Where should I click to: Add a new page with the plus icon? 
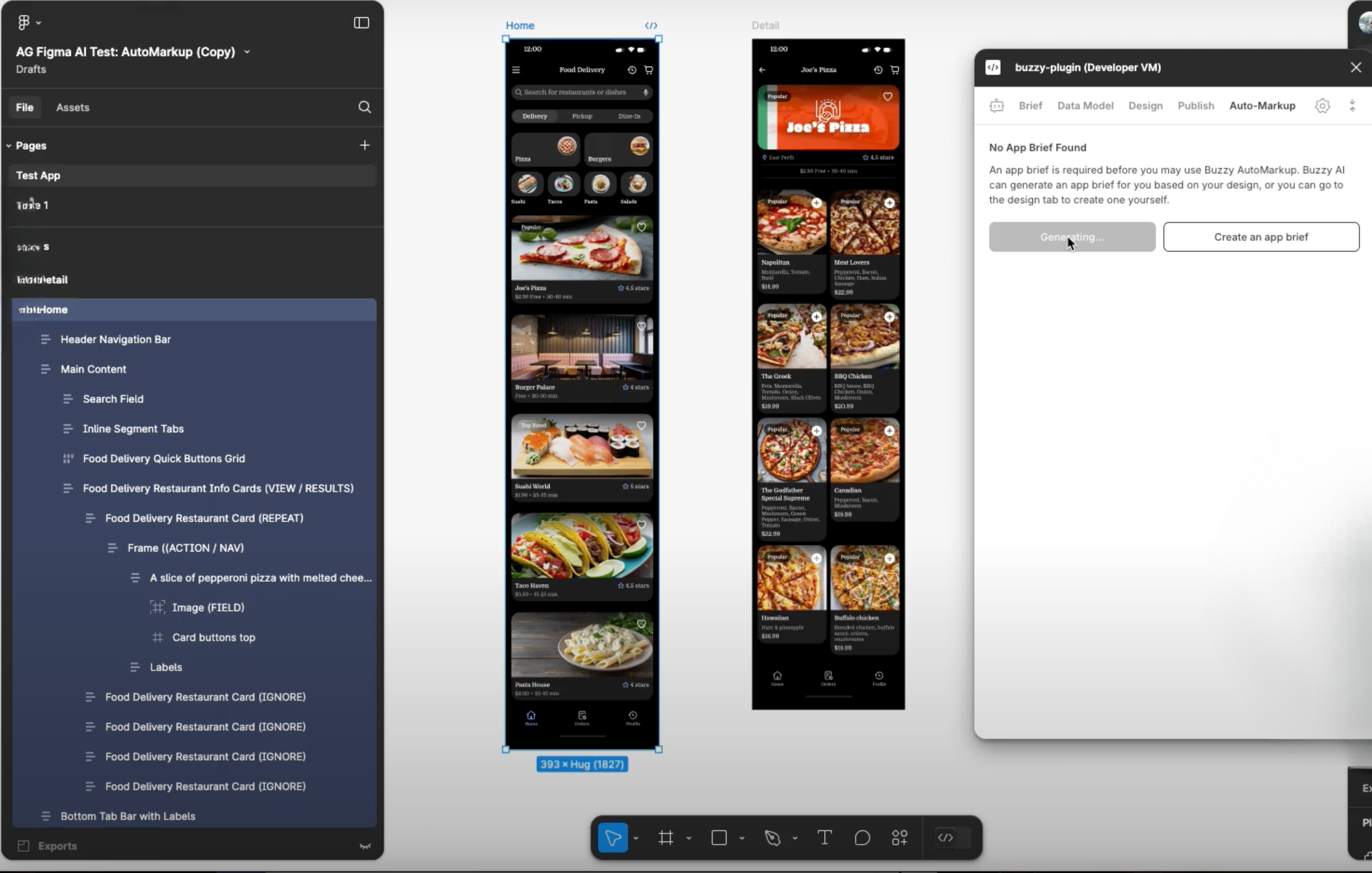click(x=364, y=145)
